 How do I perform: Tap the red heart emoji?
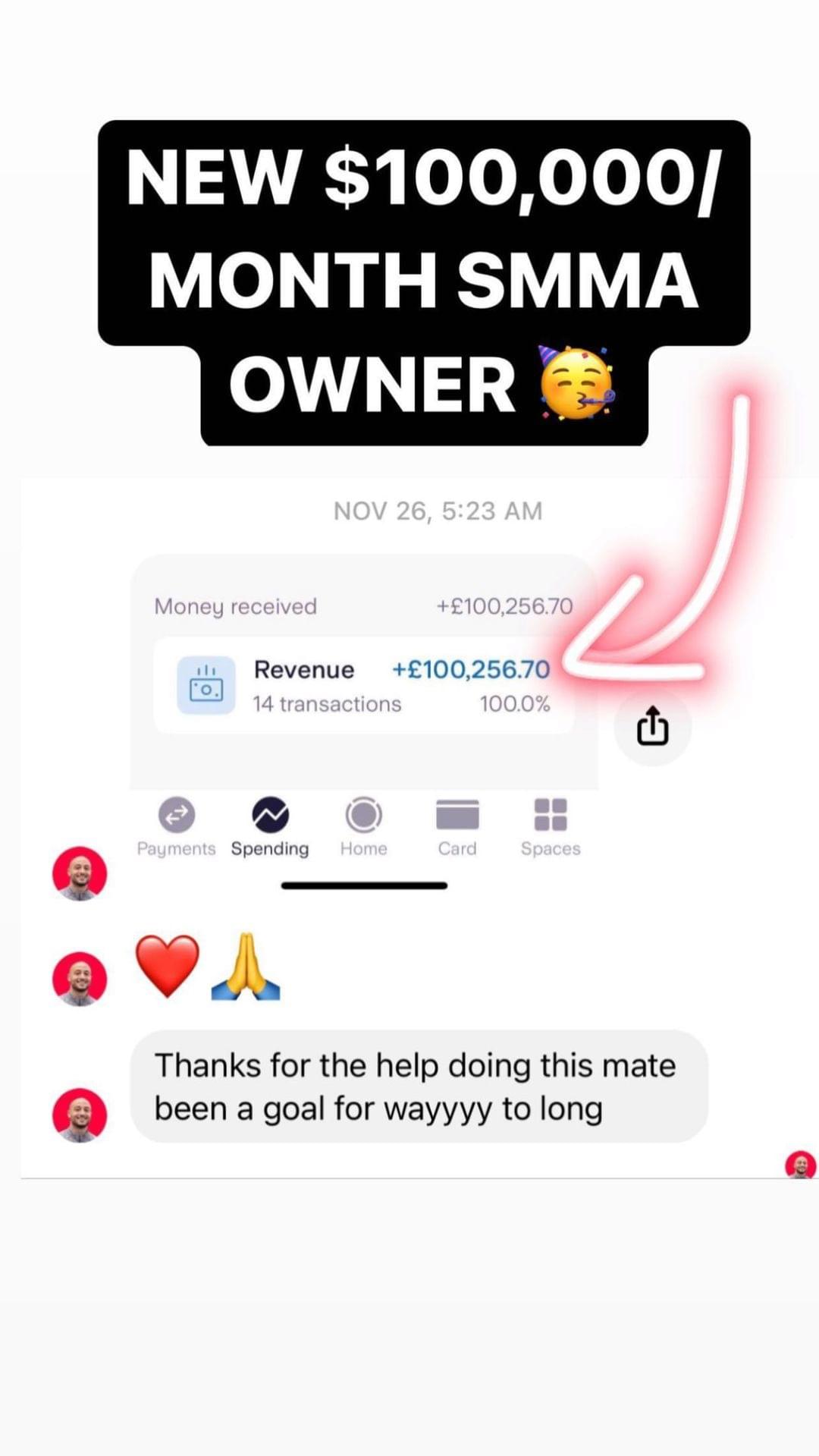(x=167, y=966)
